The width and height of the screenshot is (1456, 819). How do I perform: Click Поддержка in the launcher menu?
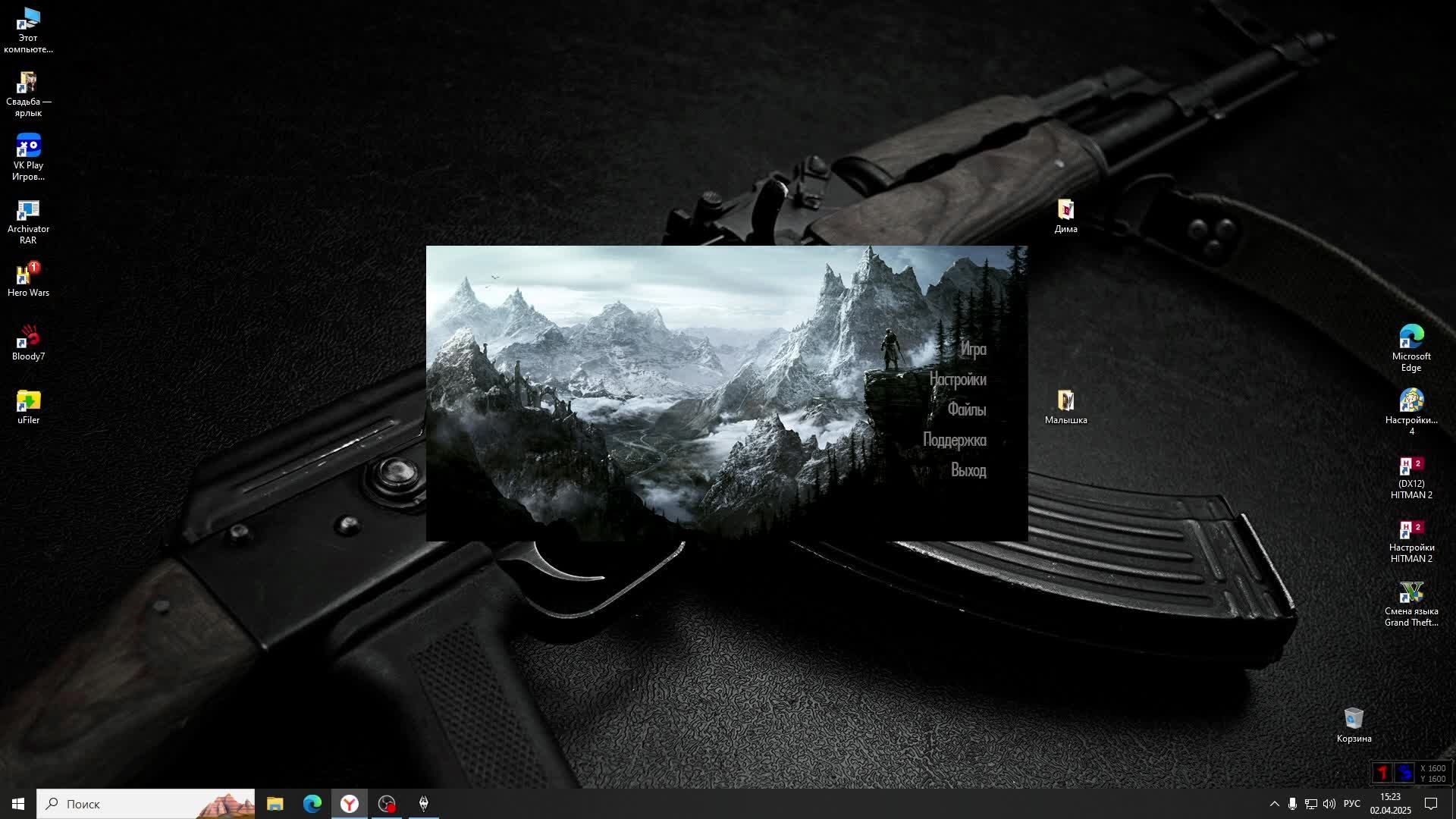click(954, 441)
